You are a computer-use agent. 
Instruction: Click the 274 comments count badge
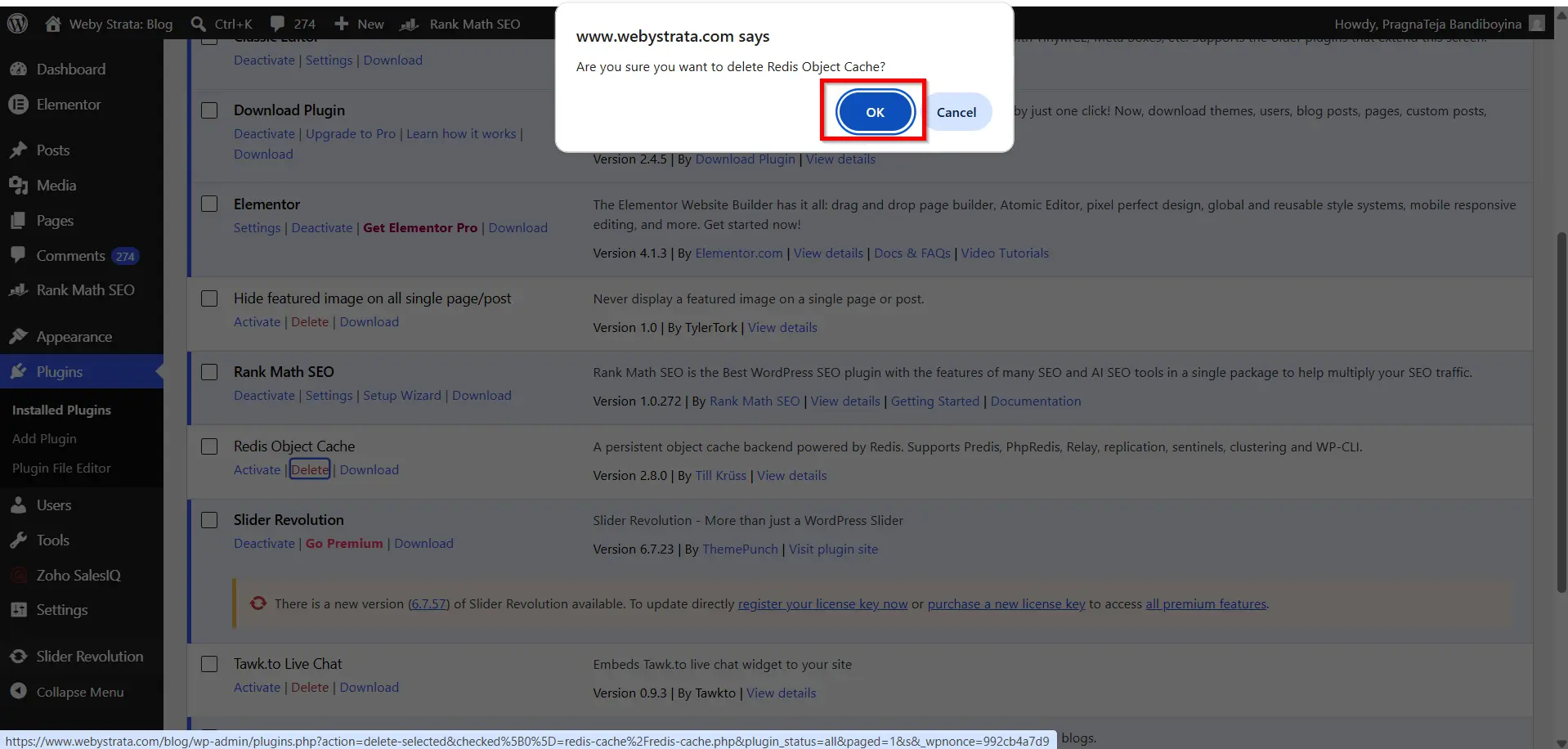(125, 256)
